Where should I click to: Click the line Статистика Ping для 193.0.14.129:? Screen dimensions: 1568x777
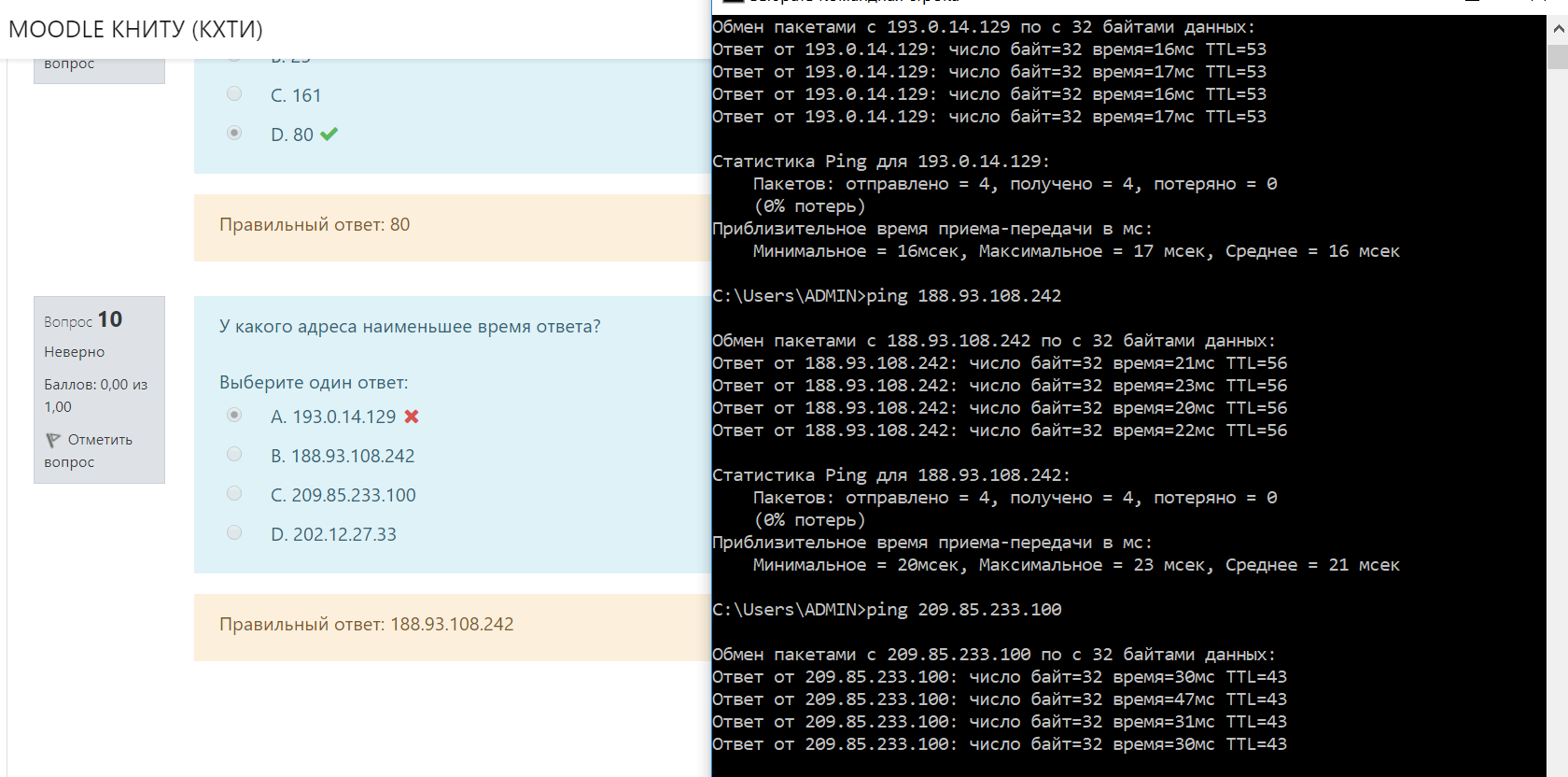(x=881, y=162)
